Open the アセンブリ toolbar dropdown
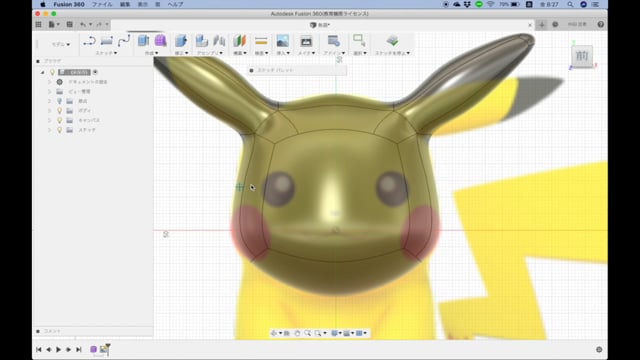 pos(210,53)
